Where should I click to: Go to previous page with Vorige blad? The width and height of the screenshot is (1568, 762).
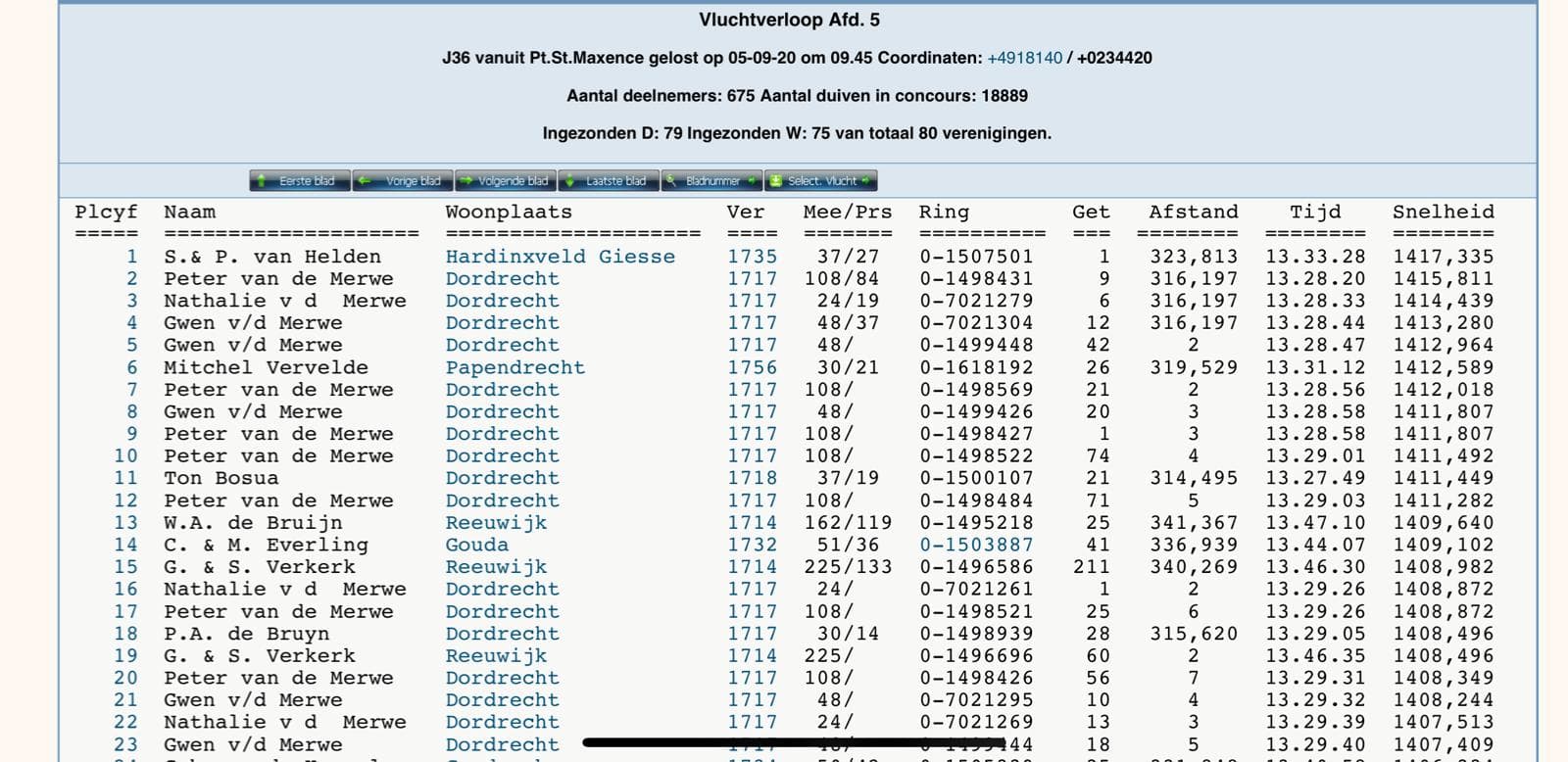[403, 181]
